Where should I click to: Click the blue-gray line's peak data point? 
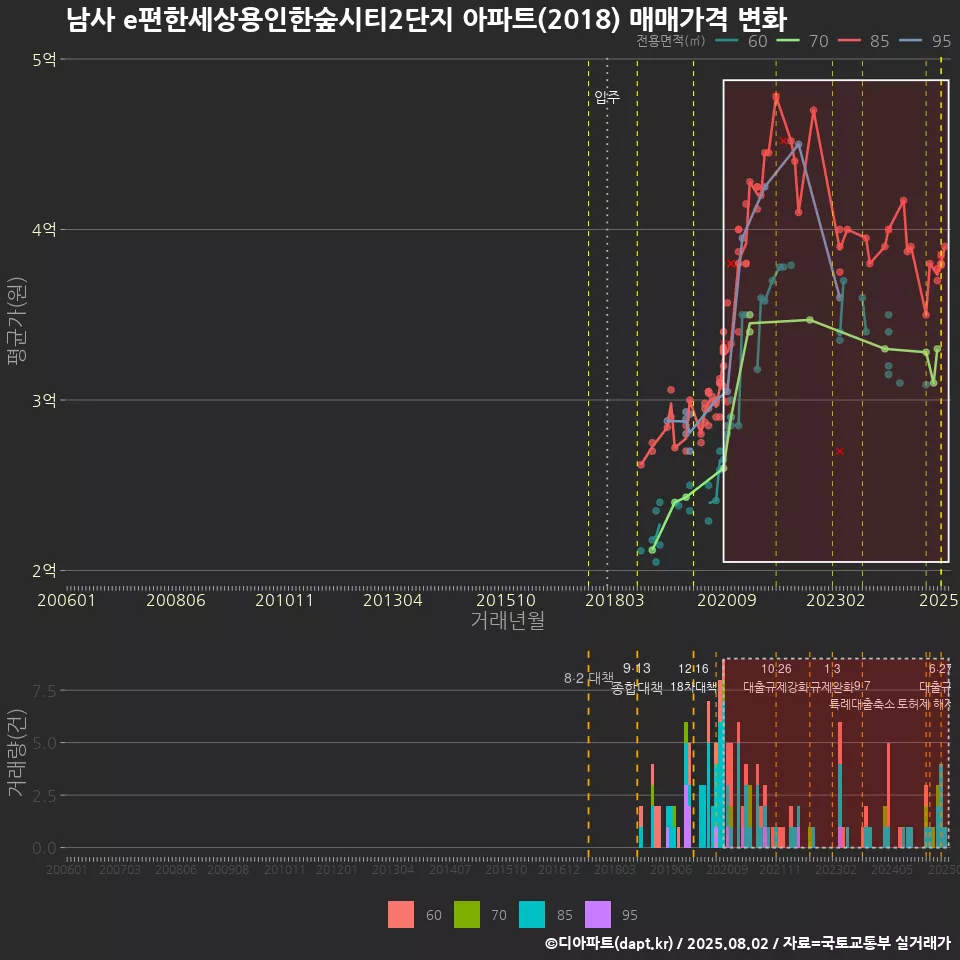coord(798,144)
